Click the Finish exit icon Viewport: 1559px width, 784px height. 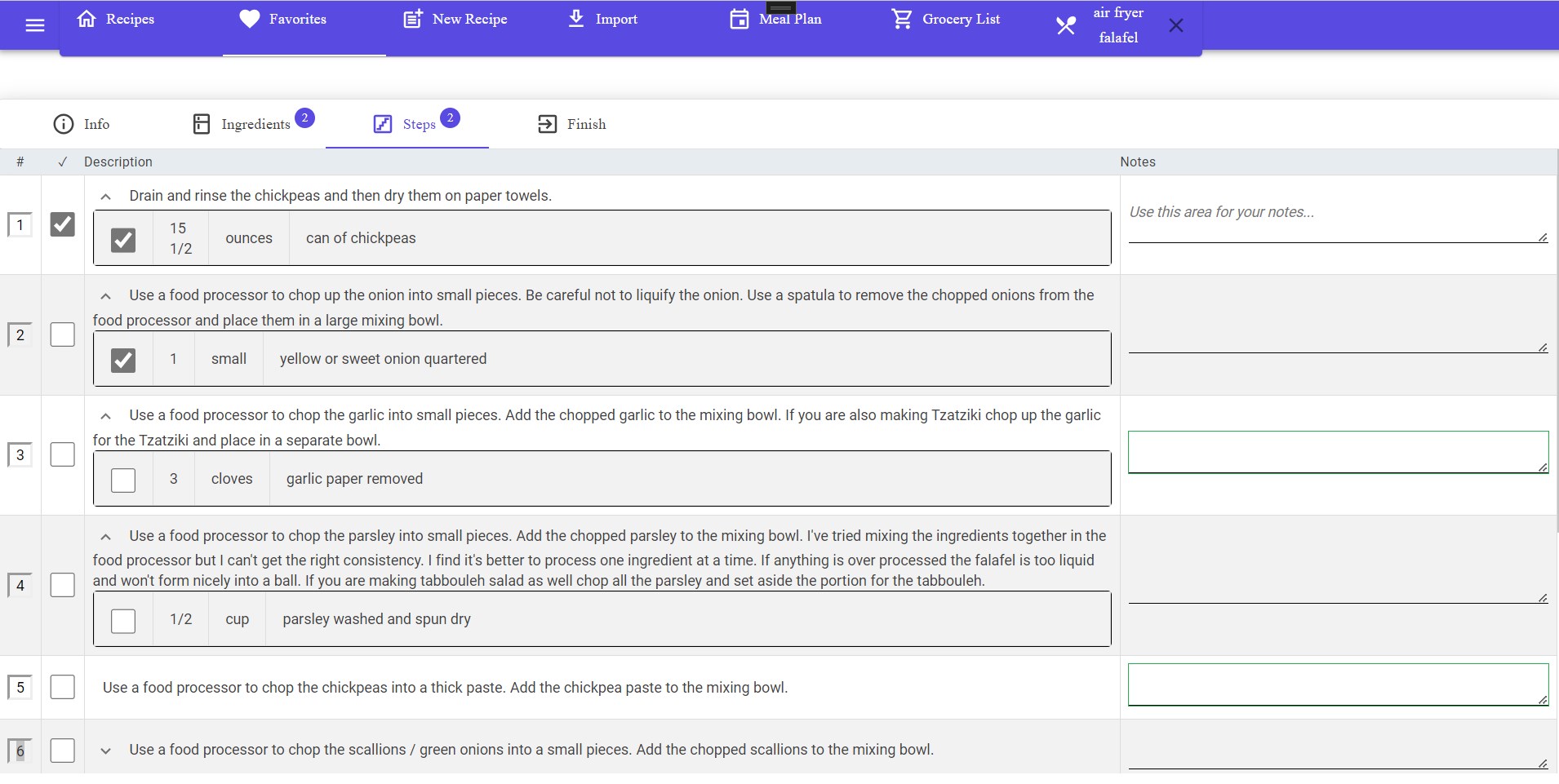click(x=548, y=124)
